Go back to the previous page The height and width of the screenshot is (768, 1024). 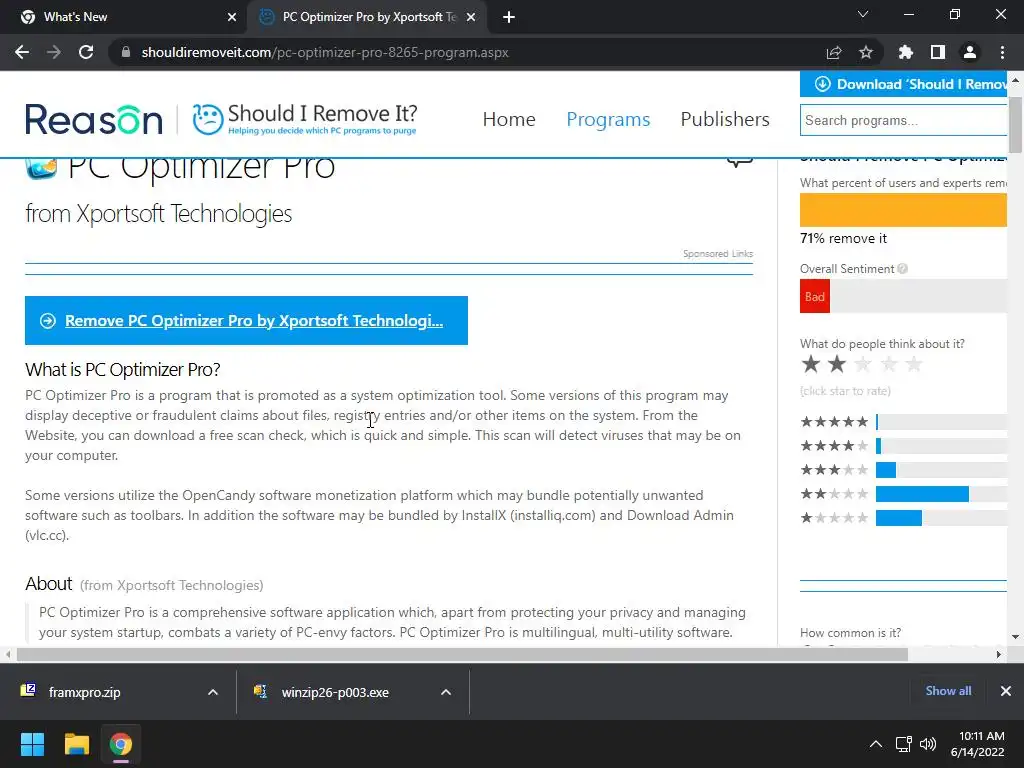coord(22,52)
